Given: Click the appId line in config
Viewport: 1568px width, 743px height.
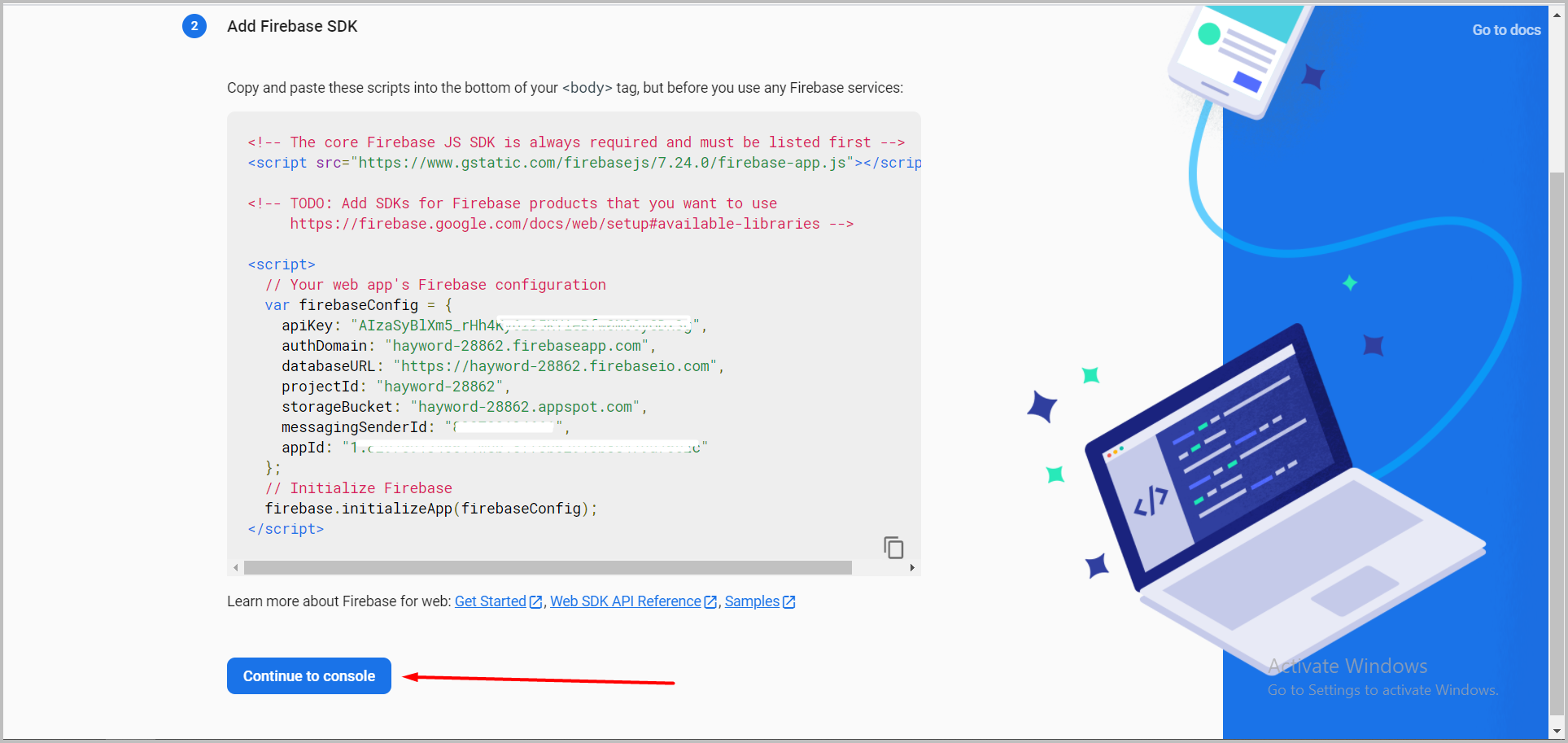Looking at the screenshot, I should pos(495,448).
